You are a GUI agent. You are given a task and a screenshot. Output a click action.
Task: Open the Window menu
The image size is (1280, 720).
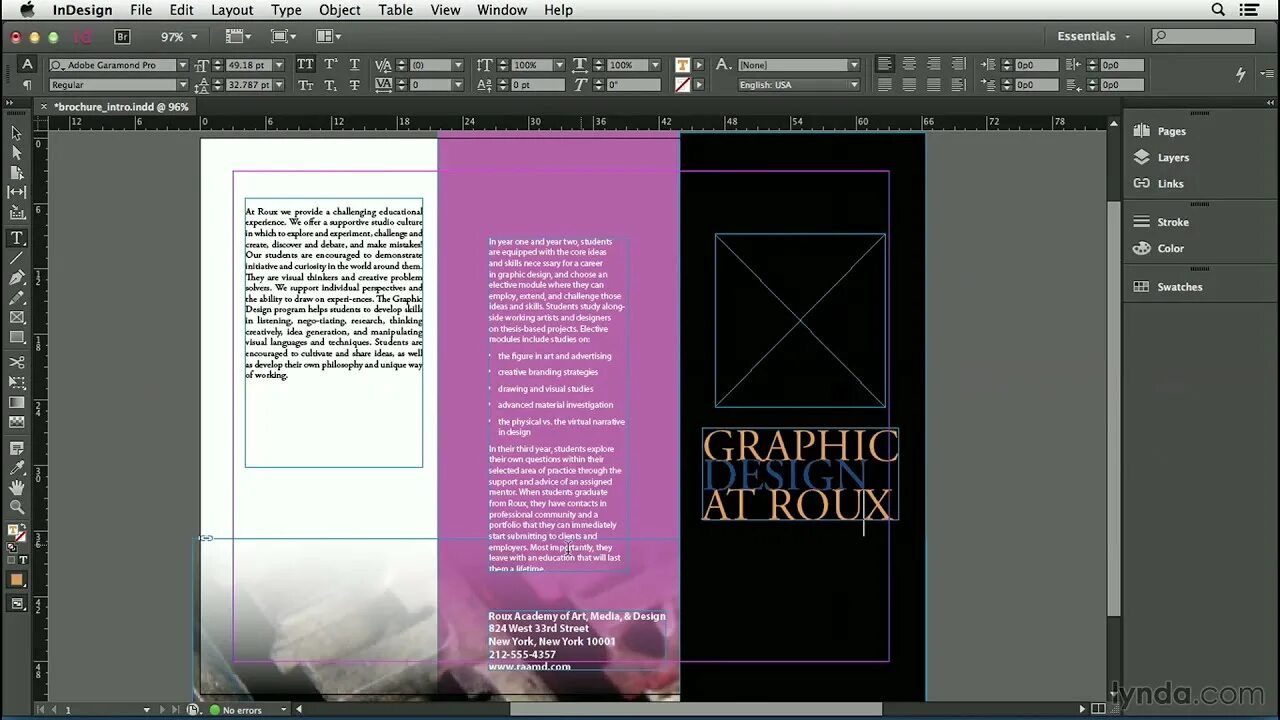[x=501, y=10]
